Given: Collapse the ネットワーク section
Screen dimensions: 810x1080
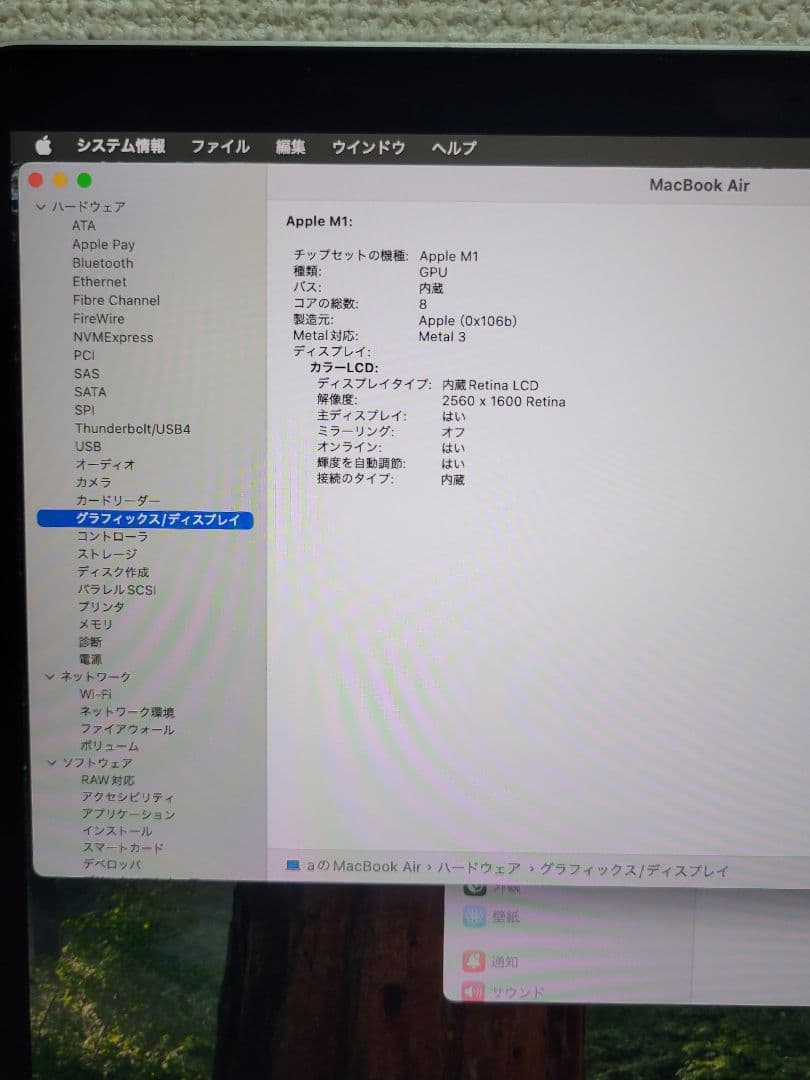Looking at the screenshot, I should click(50, 677).
